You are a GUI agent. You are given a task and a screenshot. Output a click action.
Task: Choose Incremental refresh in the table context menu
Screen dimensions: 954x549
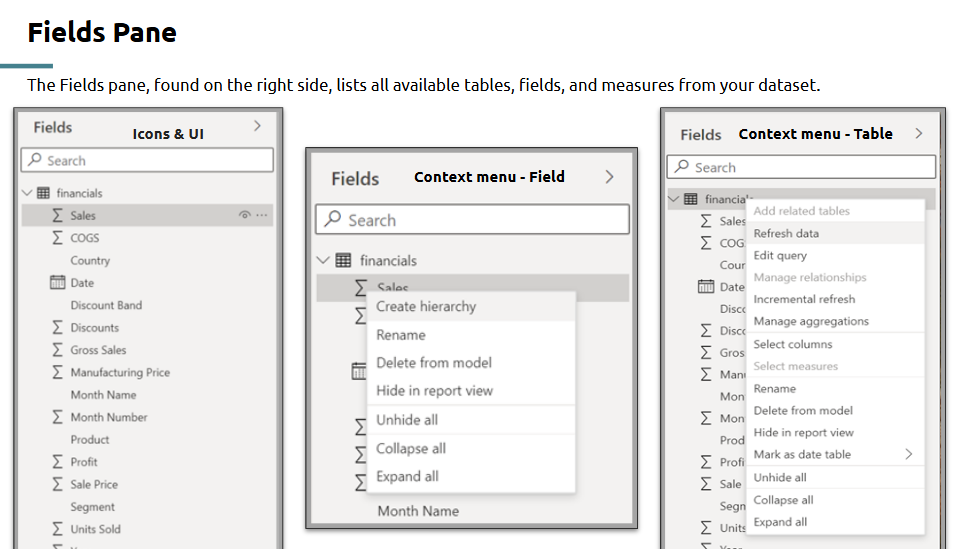835,299
